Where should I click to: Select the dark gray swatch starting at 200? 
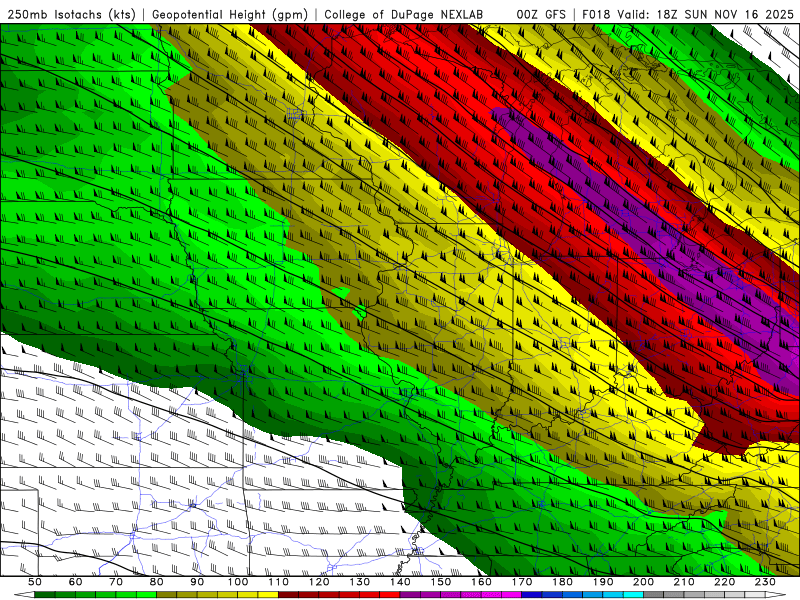[654, 594]
